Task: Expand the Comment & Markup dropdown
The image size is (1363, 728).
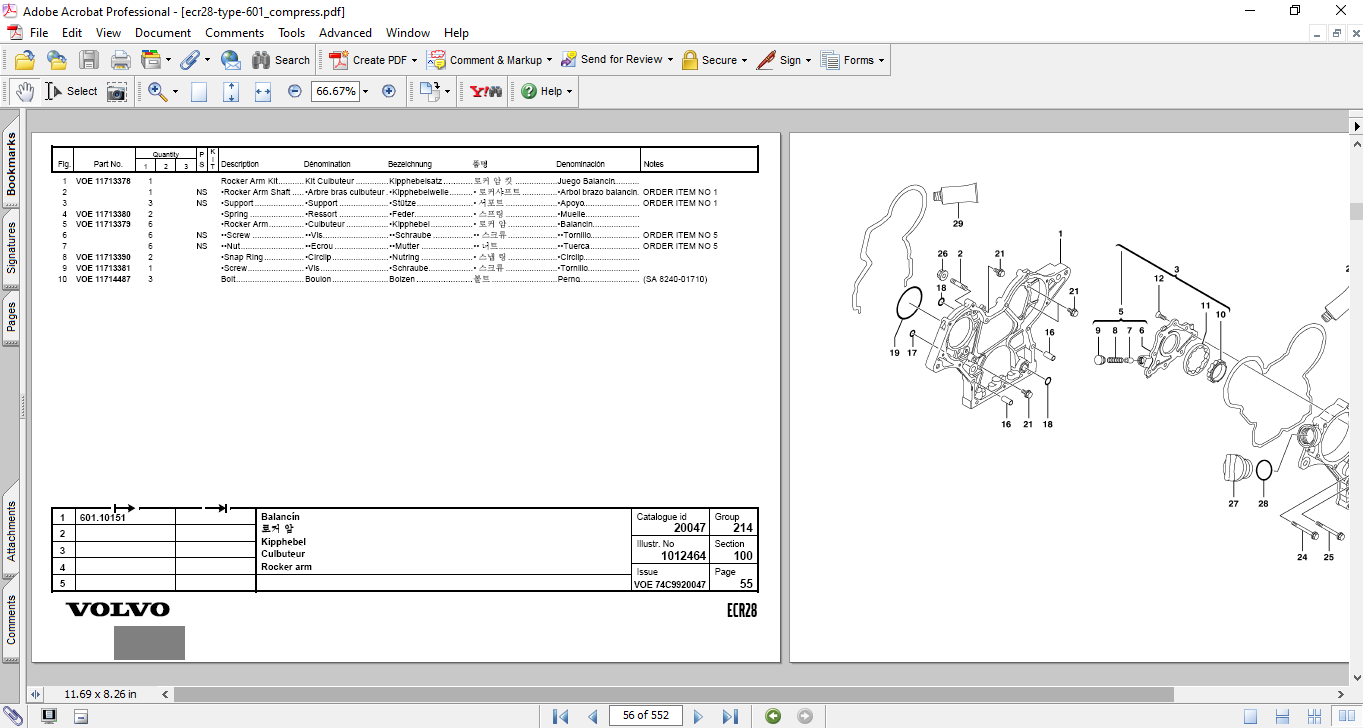Action: [x=549, y=60]
